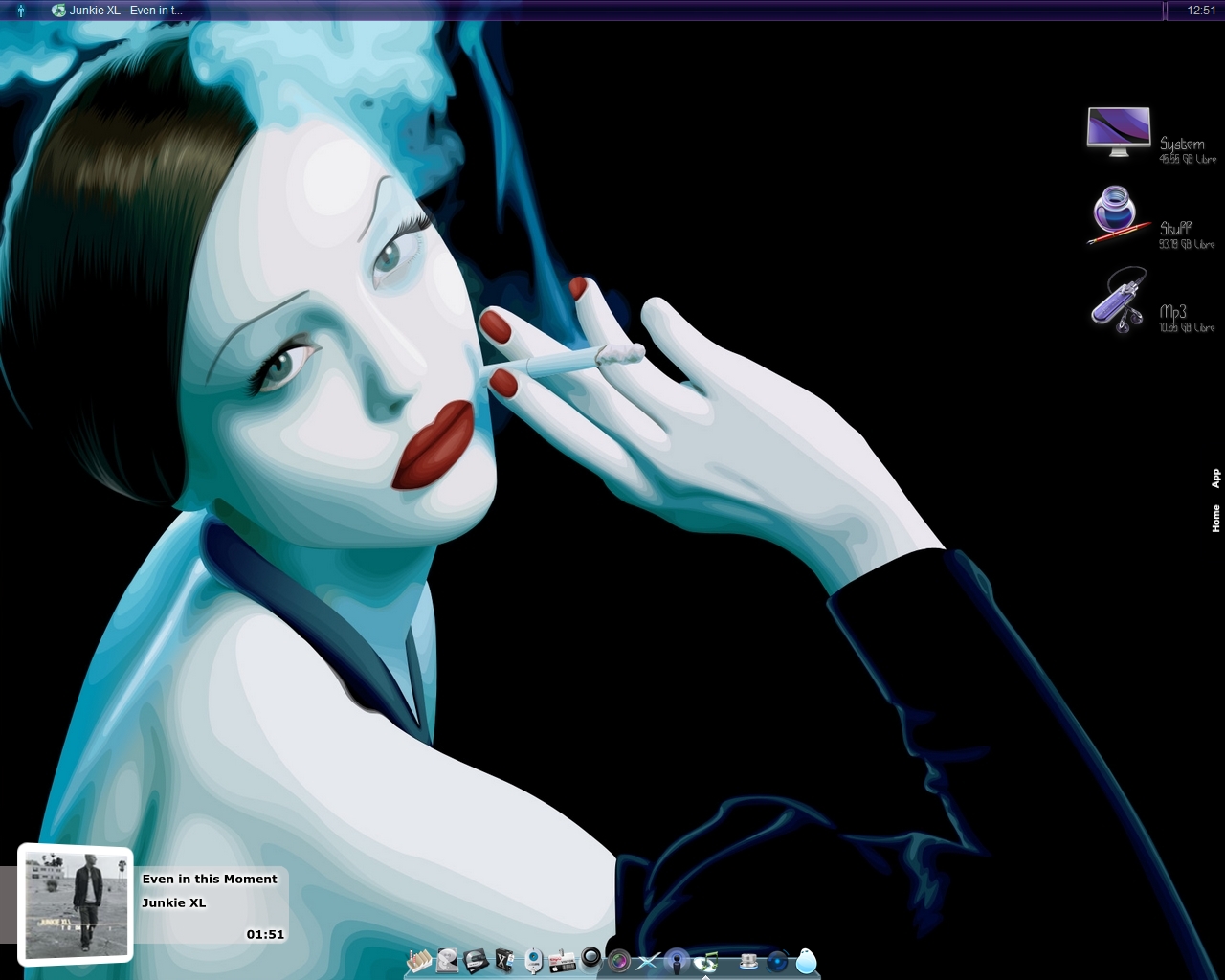The width and height of the screenshot is (1225, 980).
Task: Open the webcam sphere icon in dock
Action: pos(591,958)
